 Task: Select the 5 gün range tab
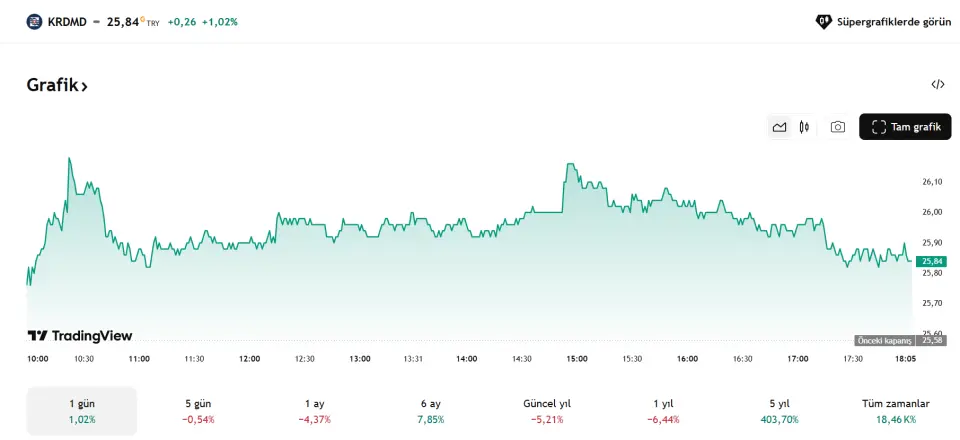pyautogui.click(x=198, y=411)
